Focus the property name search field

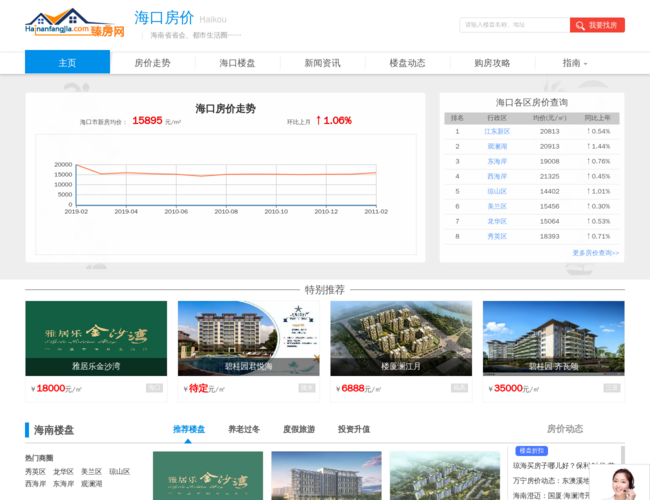(514, 25)
